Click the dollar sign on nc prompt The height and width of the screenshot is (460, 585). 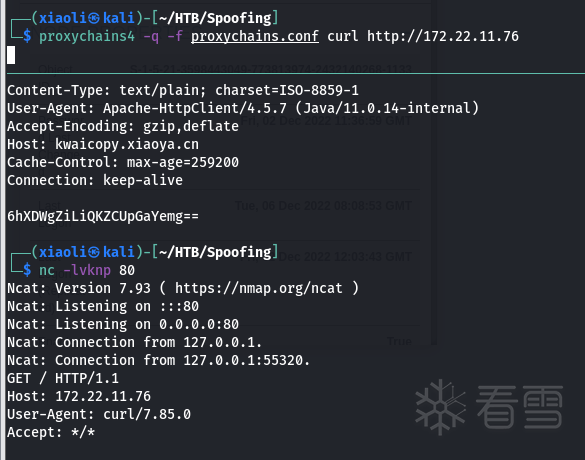pyautogui.click(x=27, y=270)
